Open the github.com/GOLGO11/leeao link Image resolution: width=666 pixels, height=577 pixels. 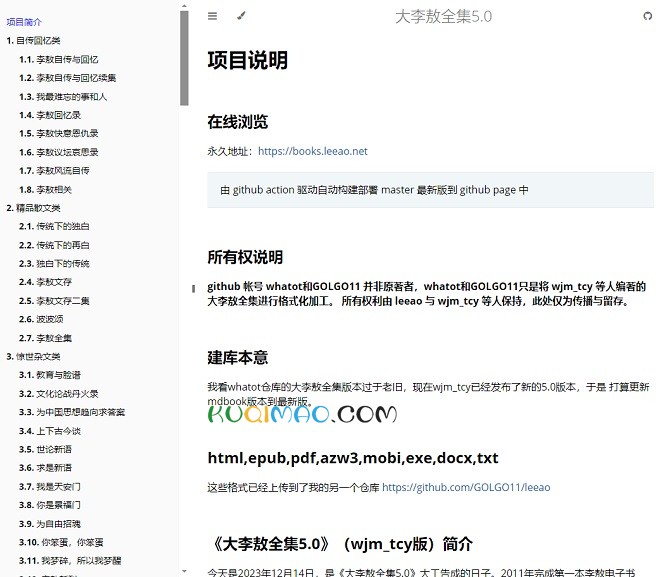tap(466, 487)
